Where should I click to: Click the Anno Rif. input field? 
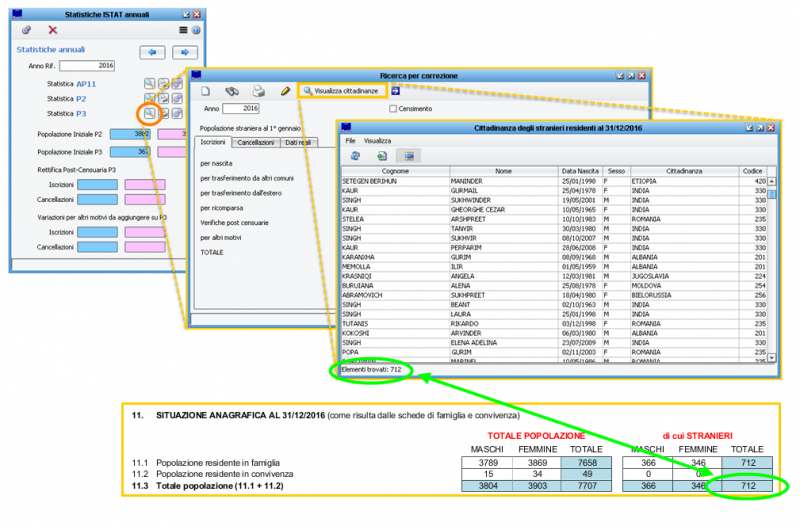(x=87, y=66)
